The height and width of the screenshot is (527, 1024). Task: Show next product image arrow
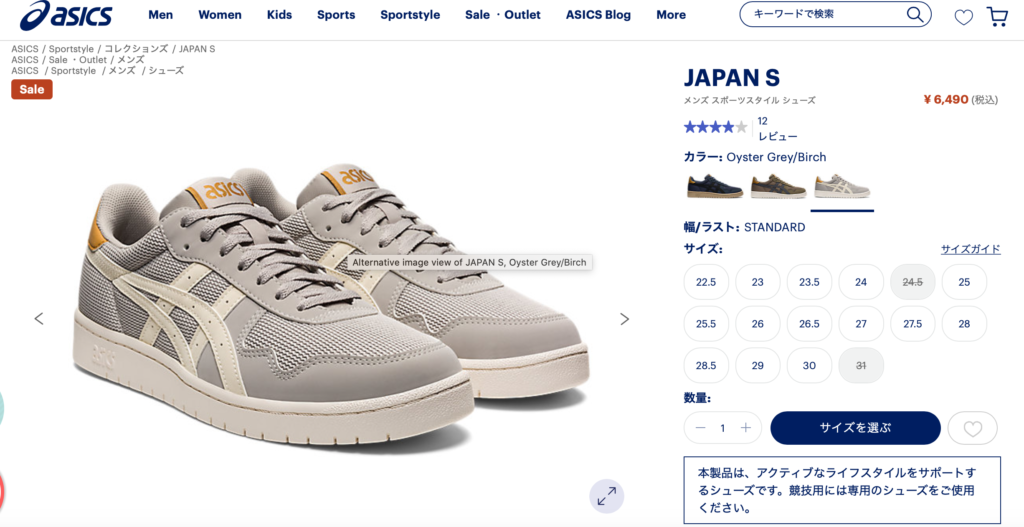click(x=624, y=319)
